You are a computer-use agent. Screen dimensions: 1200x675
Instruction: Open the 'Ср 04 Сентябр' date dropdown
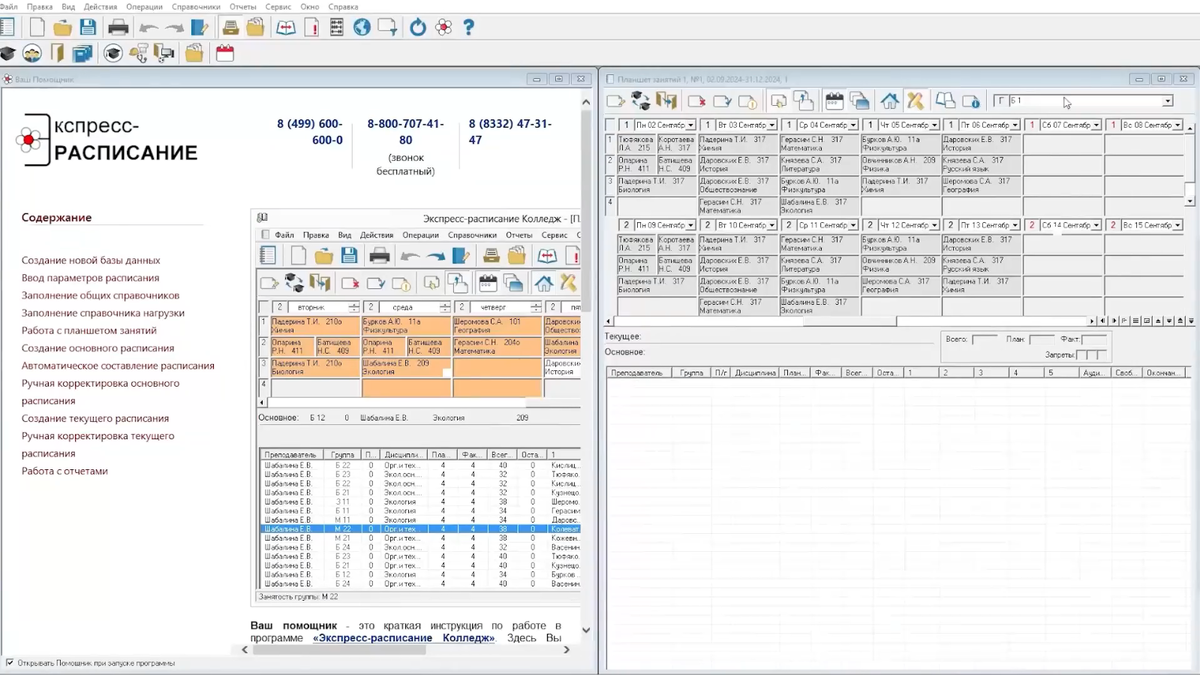point(853,126)
